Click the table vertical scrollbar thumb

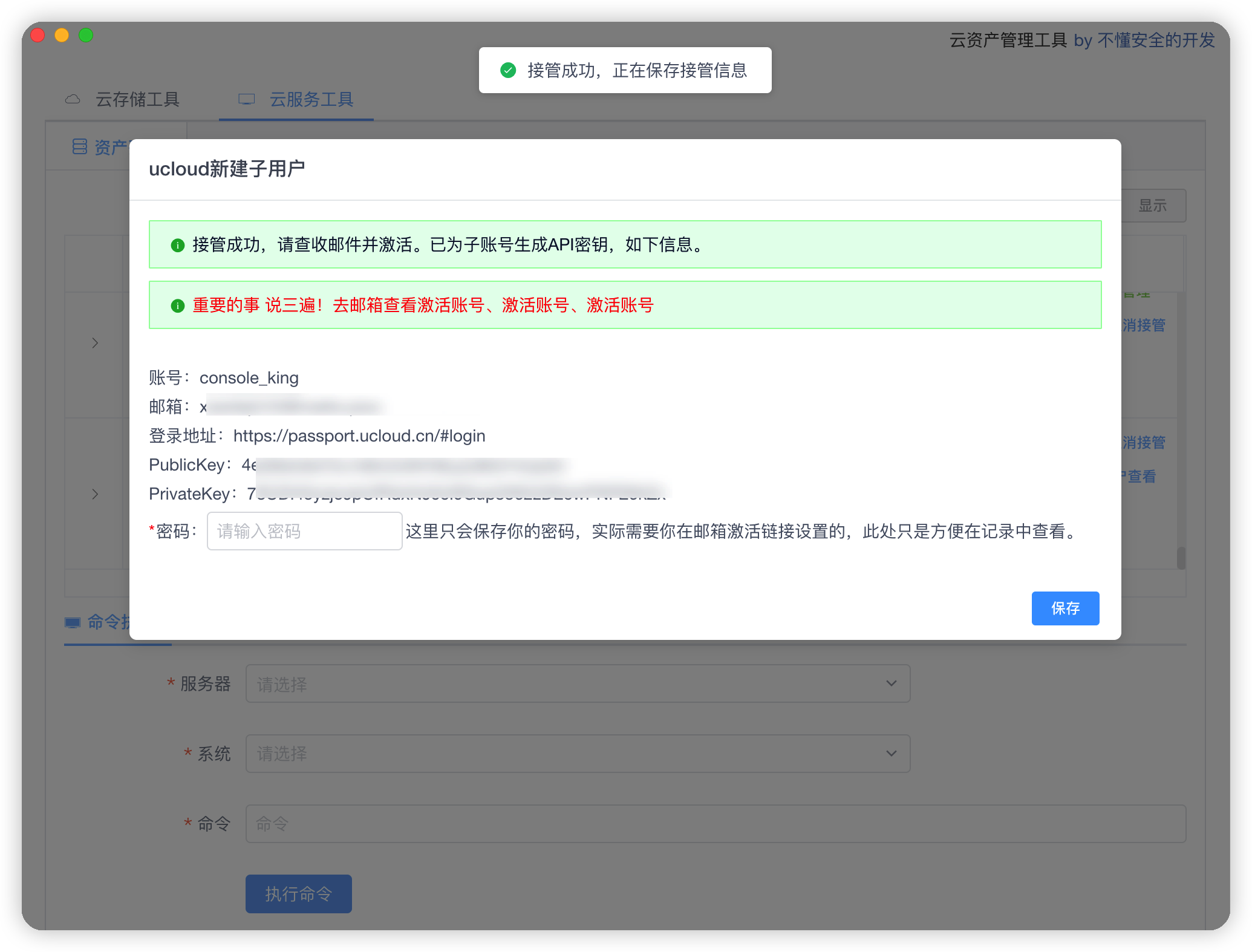point(1181,558)
